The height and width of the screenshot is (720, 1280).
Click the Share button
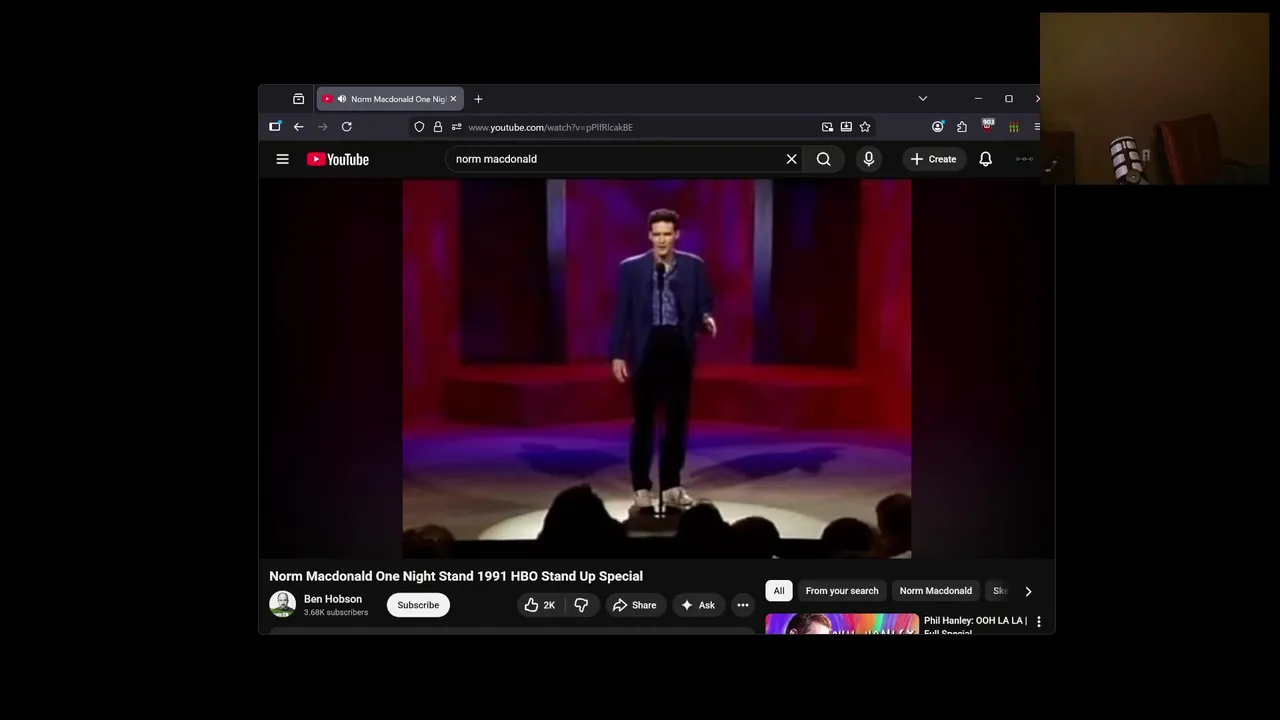(x=635, y=605)
